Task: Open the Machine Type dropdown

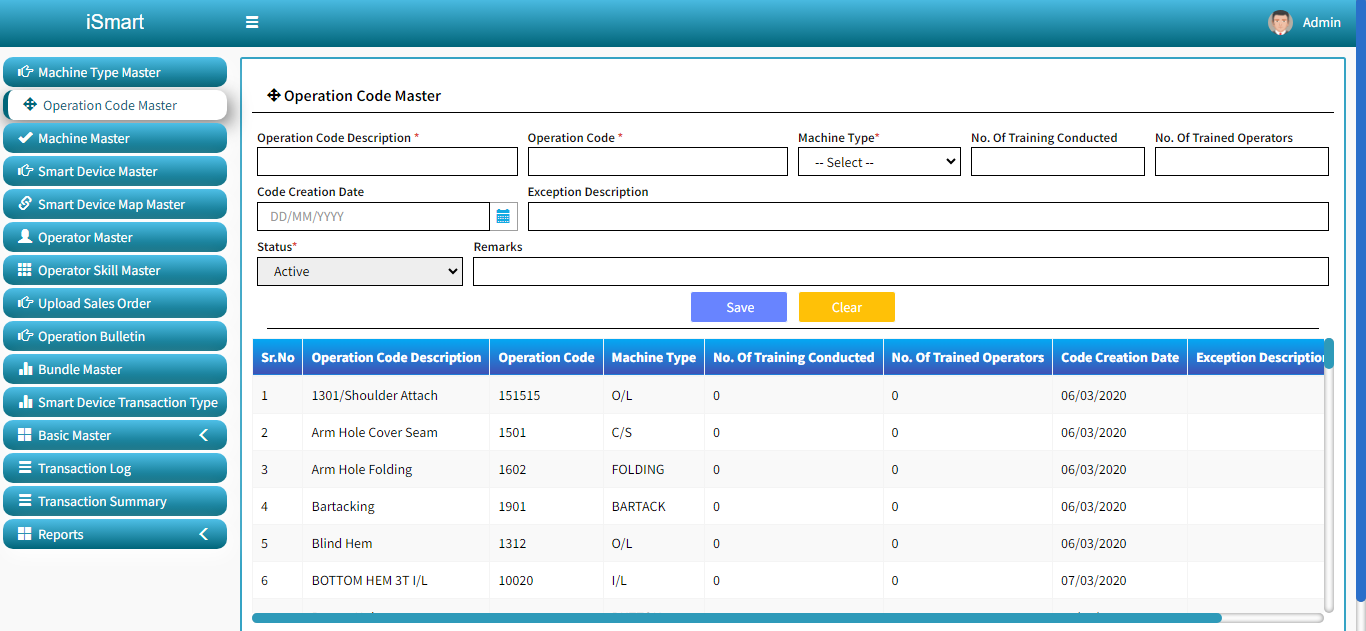Action: (x=879, y=162)
